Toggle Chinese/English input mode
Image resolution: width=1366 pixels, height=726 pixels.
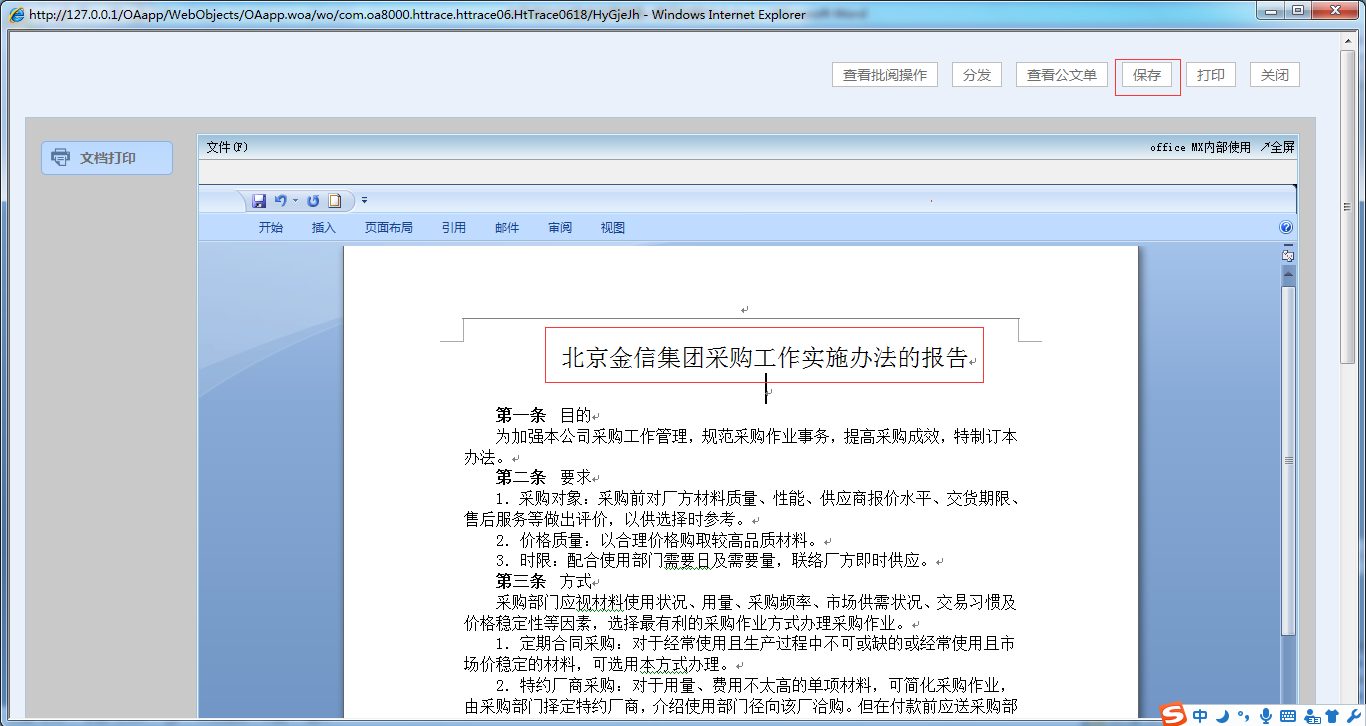coord(1200,715)
